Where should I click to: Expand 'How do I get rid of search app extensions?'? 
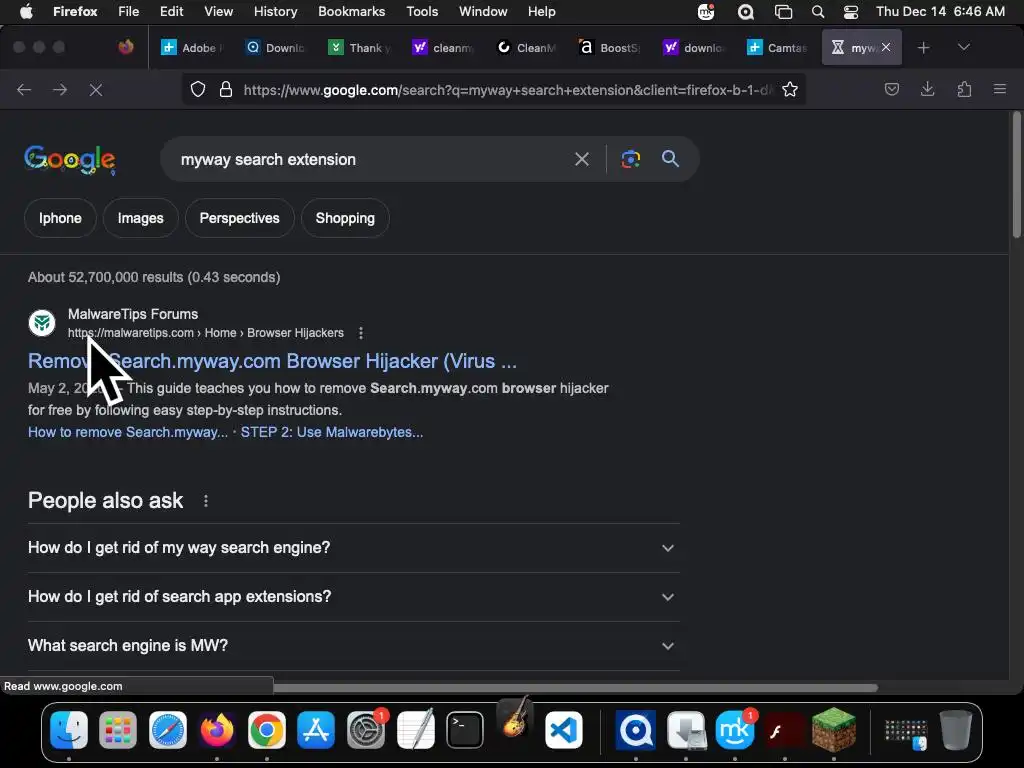(353, 597)
